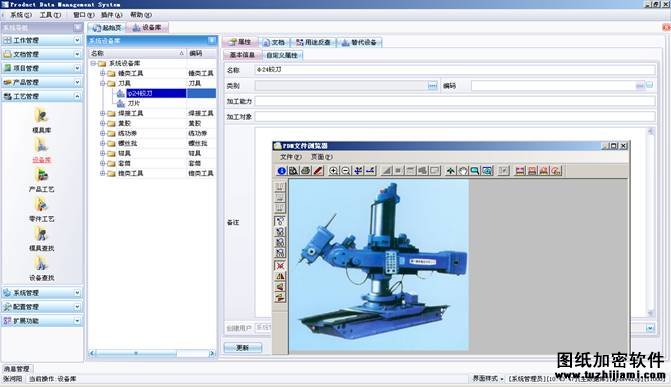Click the blue info icon in the file viewer
The image size is (671, 387).
pyautogui.click(x=281, y=171)
